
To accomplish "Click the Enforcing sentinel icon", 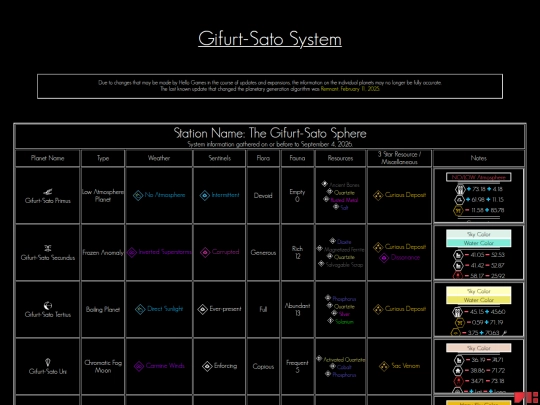I will (207, 366).
